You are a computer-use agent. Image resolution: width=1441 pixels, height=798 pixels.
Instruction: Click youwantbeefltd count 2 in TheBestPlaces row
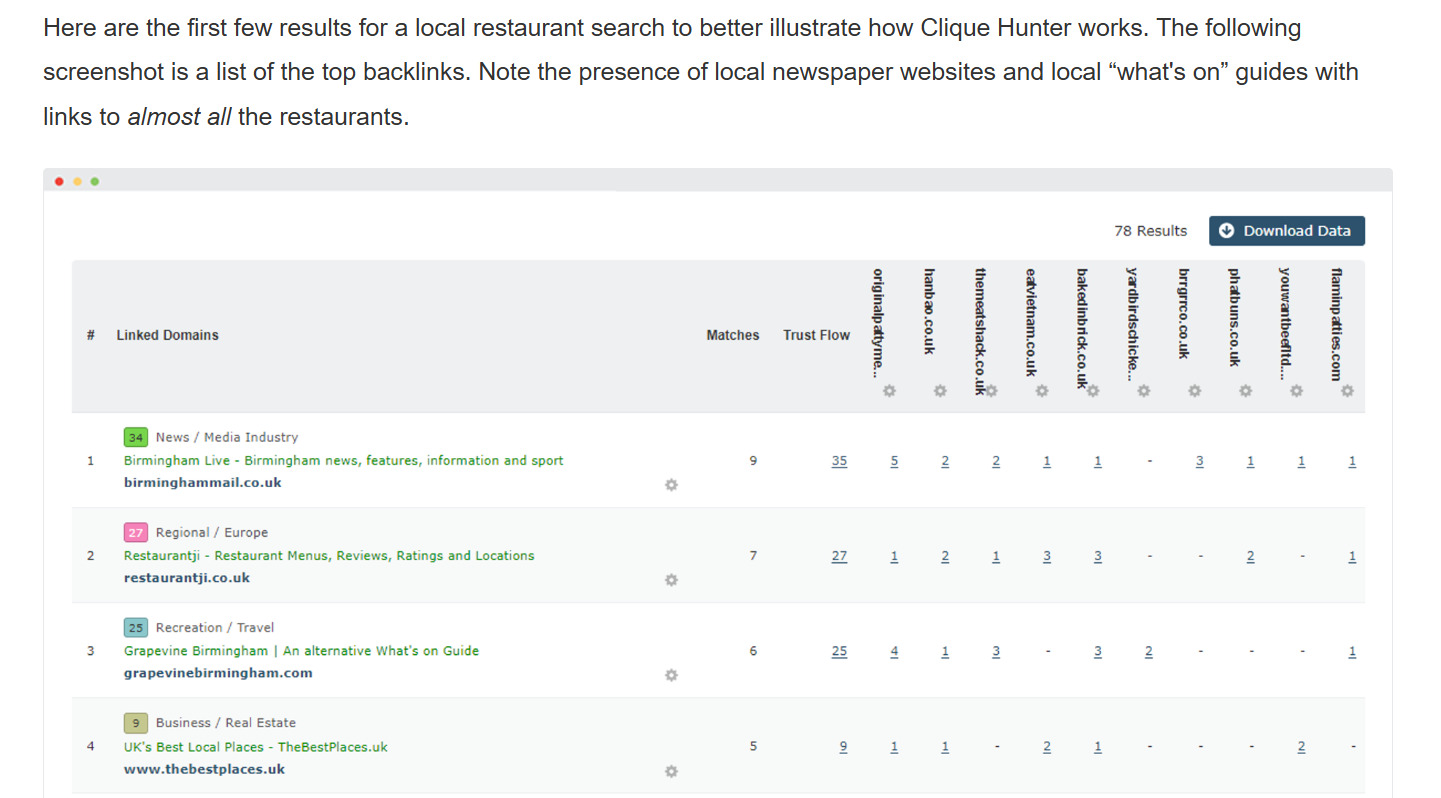point(1301,747)
